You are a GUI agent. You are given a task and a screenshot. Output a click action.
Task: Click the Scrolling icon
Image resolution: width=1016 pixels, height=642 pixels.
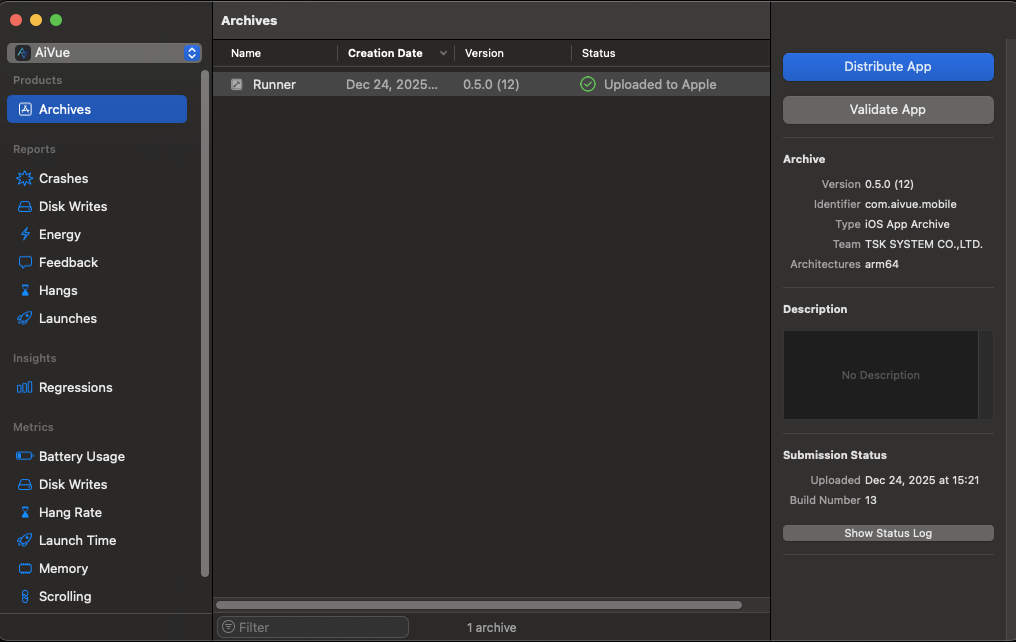coord(25,597)
